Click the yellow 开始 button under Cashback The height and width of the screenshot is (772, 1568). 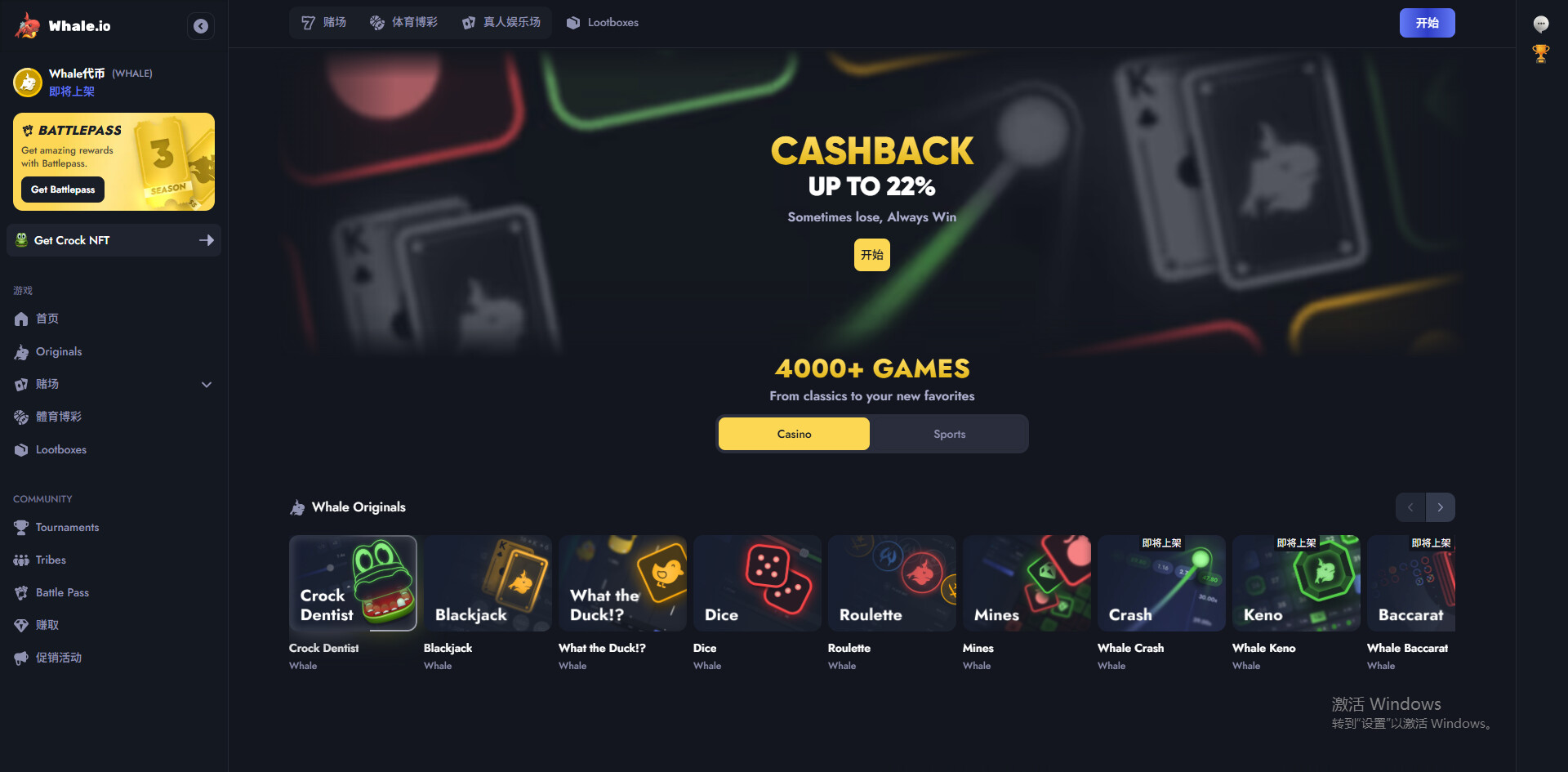[x=871, y=255]
